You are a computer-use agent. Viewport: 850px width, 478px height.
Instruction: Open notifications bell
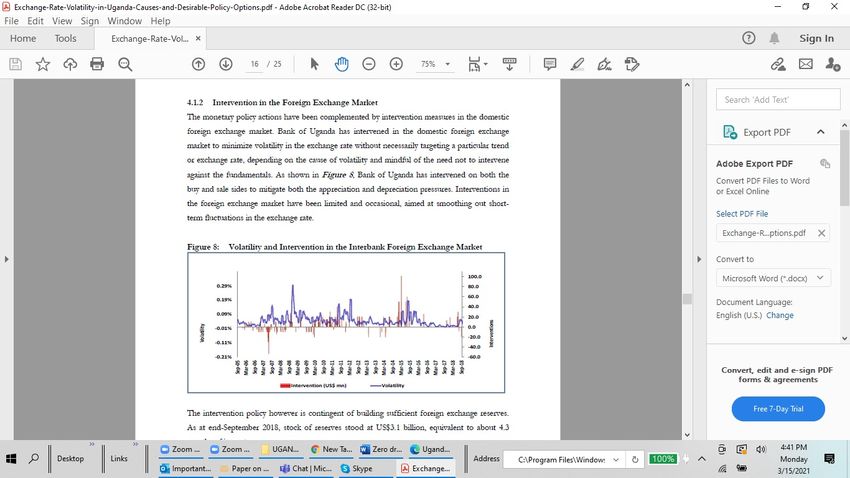(774, 38)
